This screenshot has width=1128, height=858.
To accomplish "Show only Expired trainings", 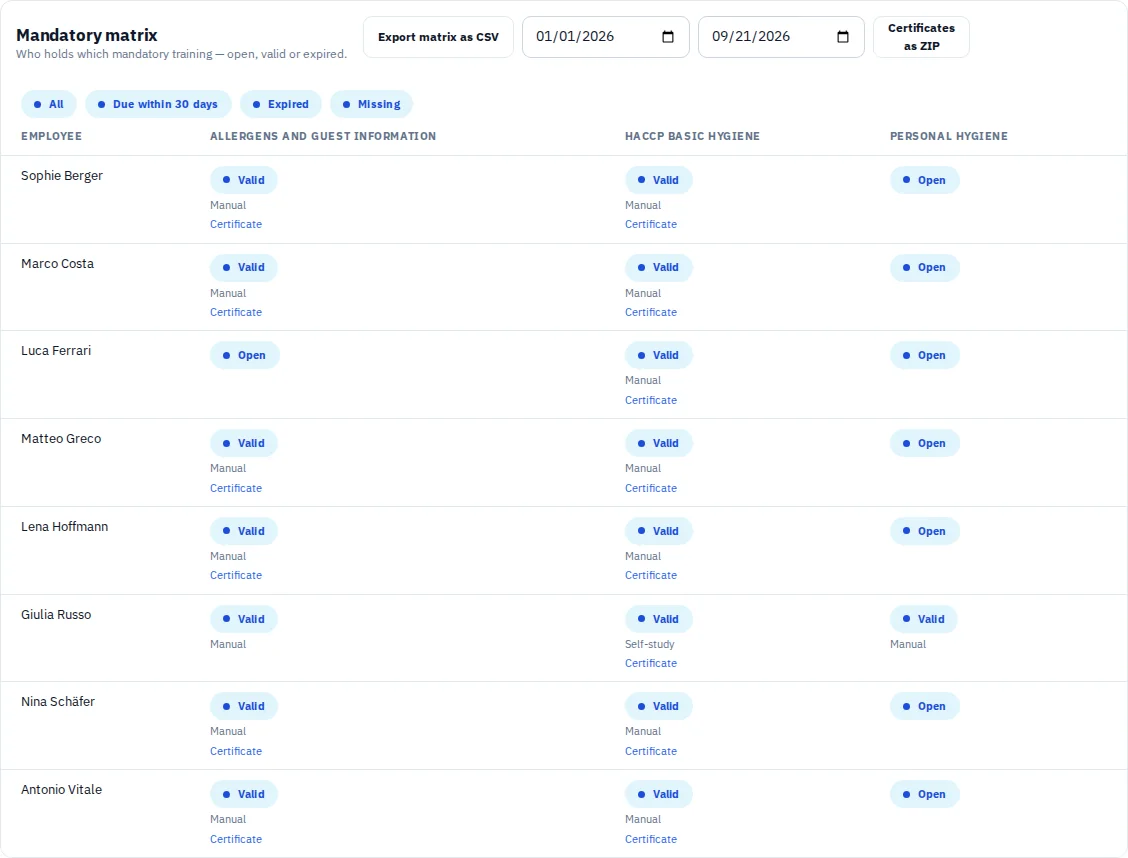I will click(x=281, y=104).
